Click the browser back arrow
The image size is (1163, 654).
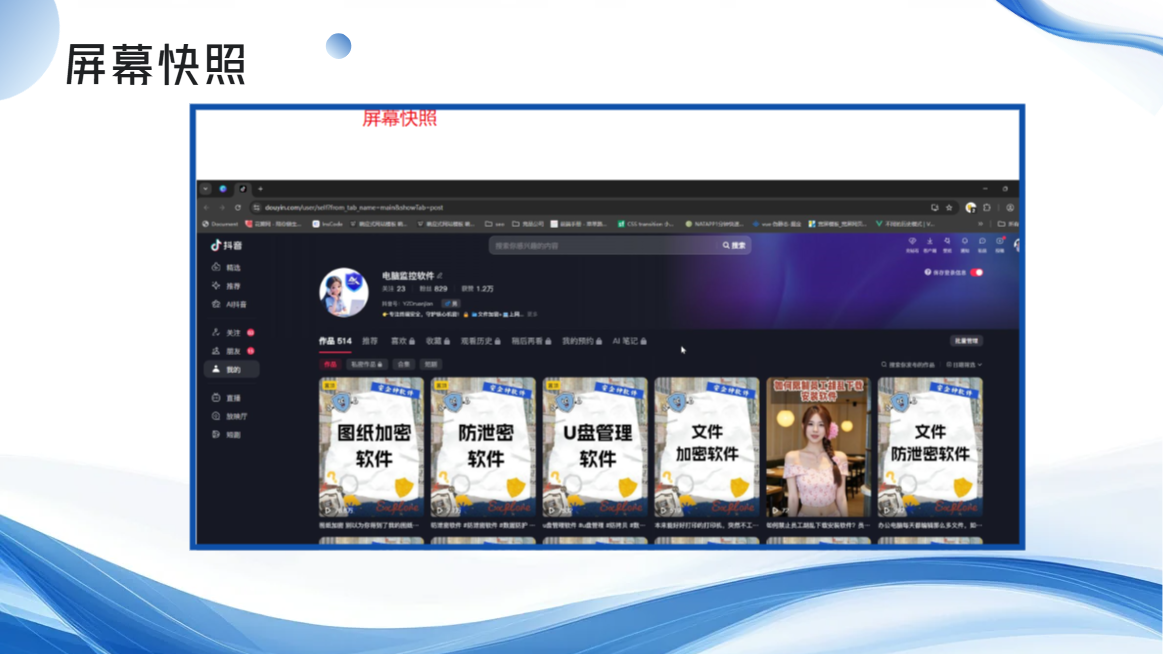coord(207,208)
